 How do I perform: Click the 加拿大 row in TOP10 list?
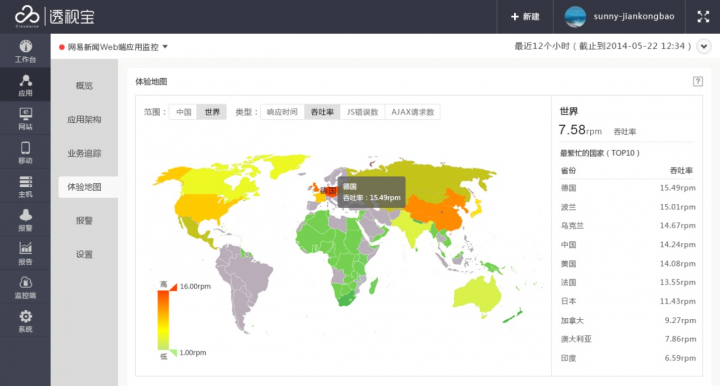click(628, 320)
